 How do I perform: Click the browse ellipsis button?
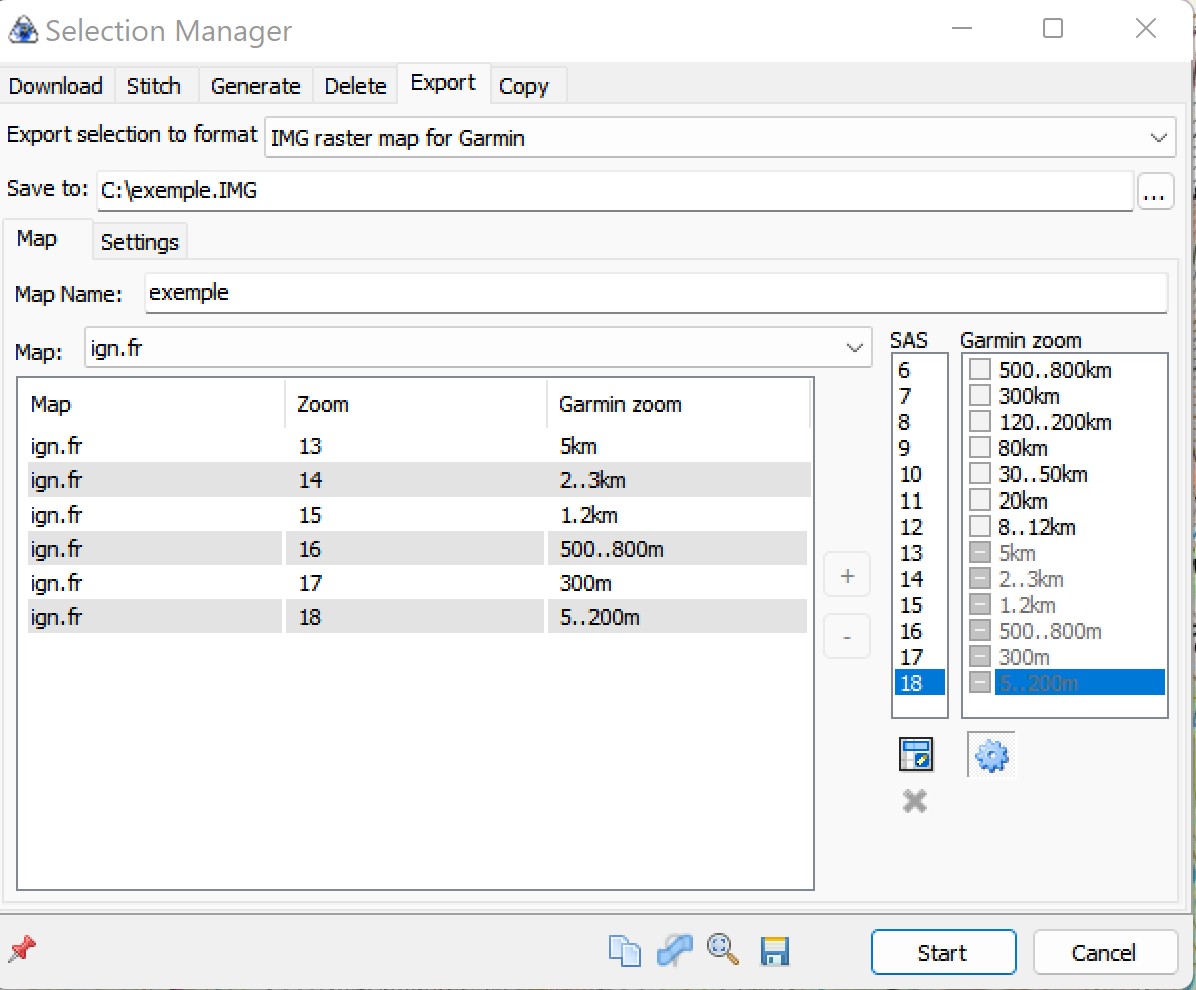click(x=1155, y=191)
